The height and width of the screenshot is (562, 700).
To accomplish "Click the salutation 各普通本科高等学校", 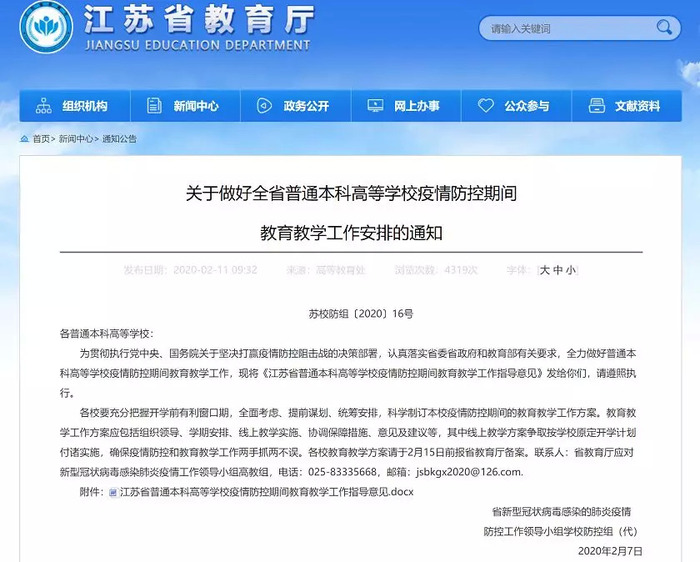I will [x=104, y=333].
